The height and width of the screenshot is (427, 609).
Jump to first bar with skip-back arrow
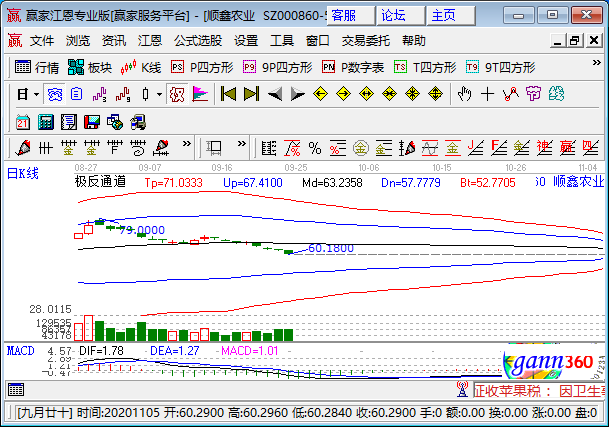click(x=228, y=94)
